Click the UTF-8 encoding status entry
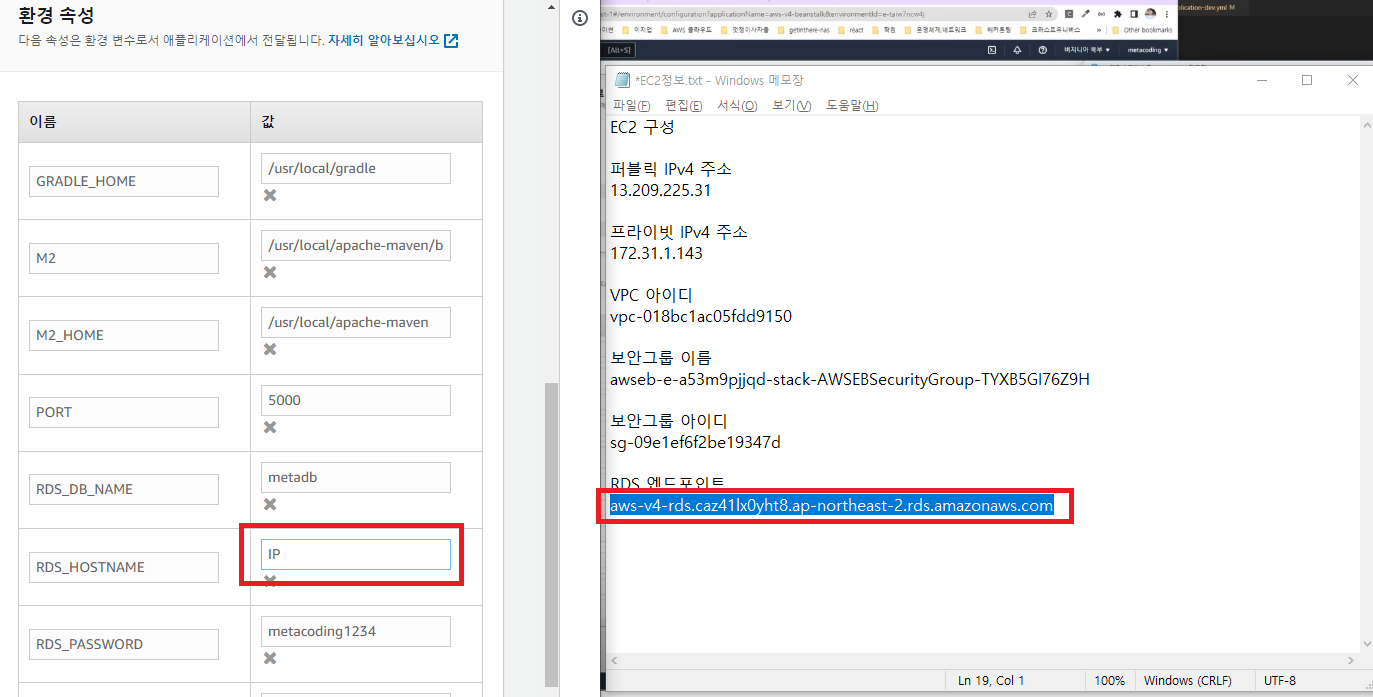 pos(1281,680)
